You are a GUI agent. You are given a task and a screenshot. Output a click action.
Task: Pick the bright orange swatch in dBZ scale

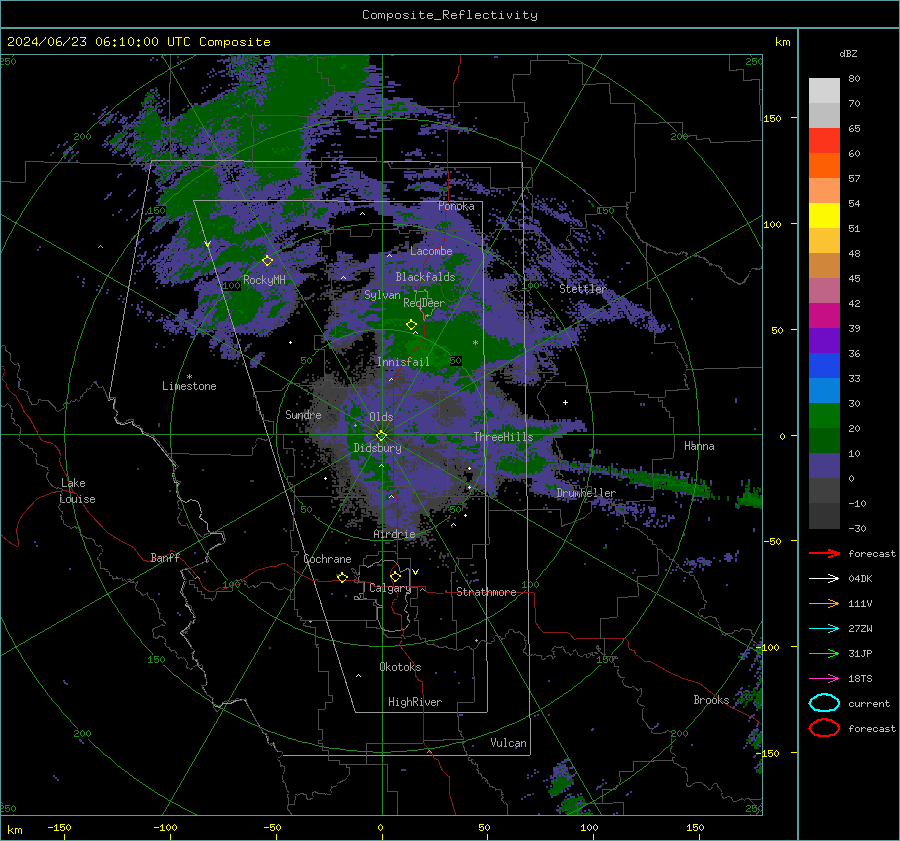(824, 165)
